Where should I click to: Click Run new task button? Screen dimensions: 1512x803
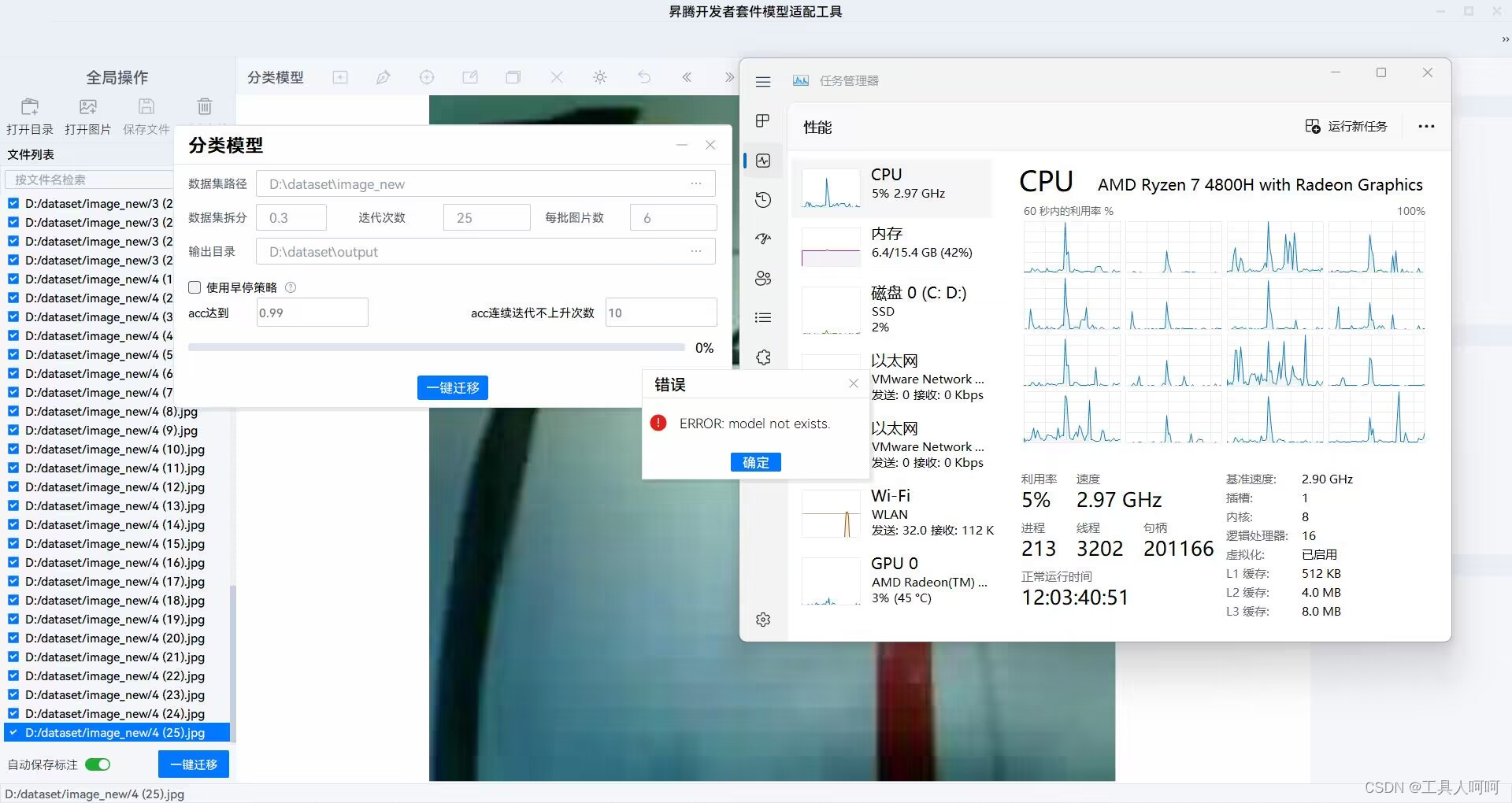pos(1347,126)
